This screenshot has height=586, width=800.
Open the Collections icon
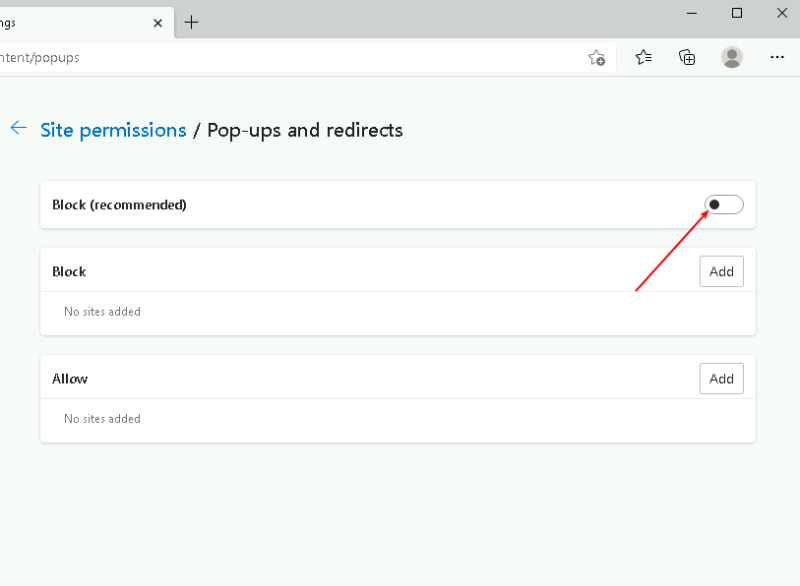tap(687, 57)
